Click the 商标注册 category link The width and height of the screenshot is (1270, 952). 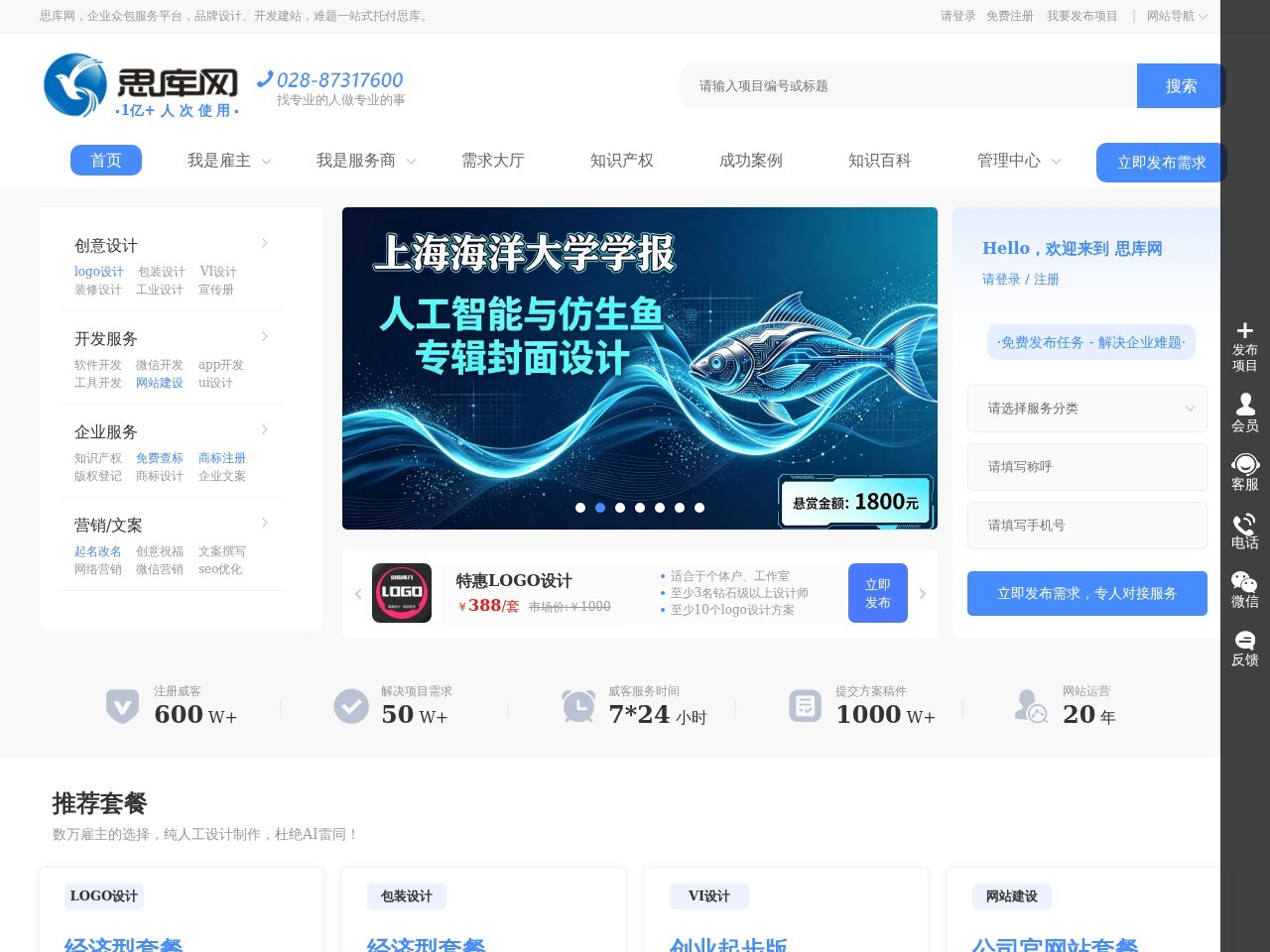222,458
